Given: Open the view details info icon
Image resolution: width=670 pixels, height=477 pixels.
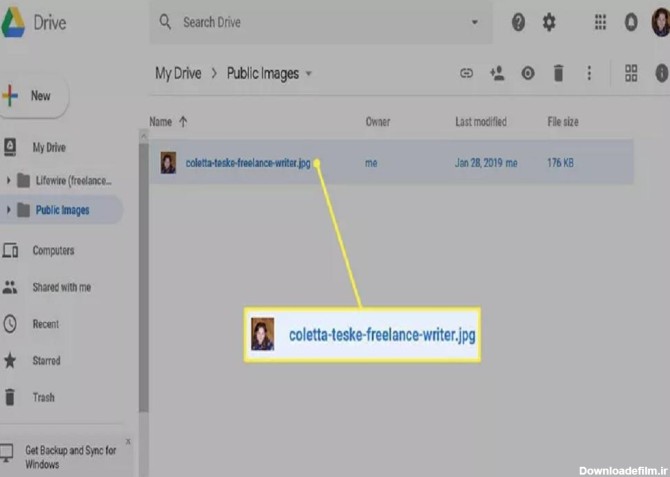Looking at the screenshot, I should pyautogui.click(x=660, y=73).
